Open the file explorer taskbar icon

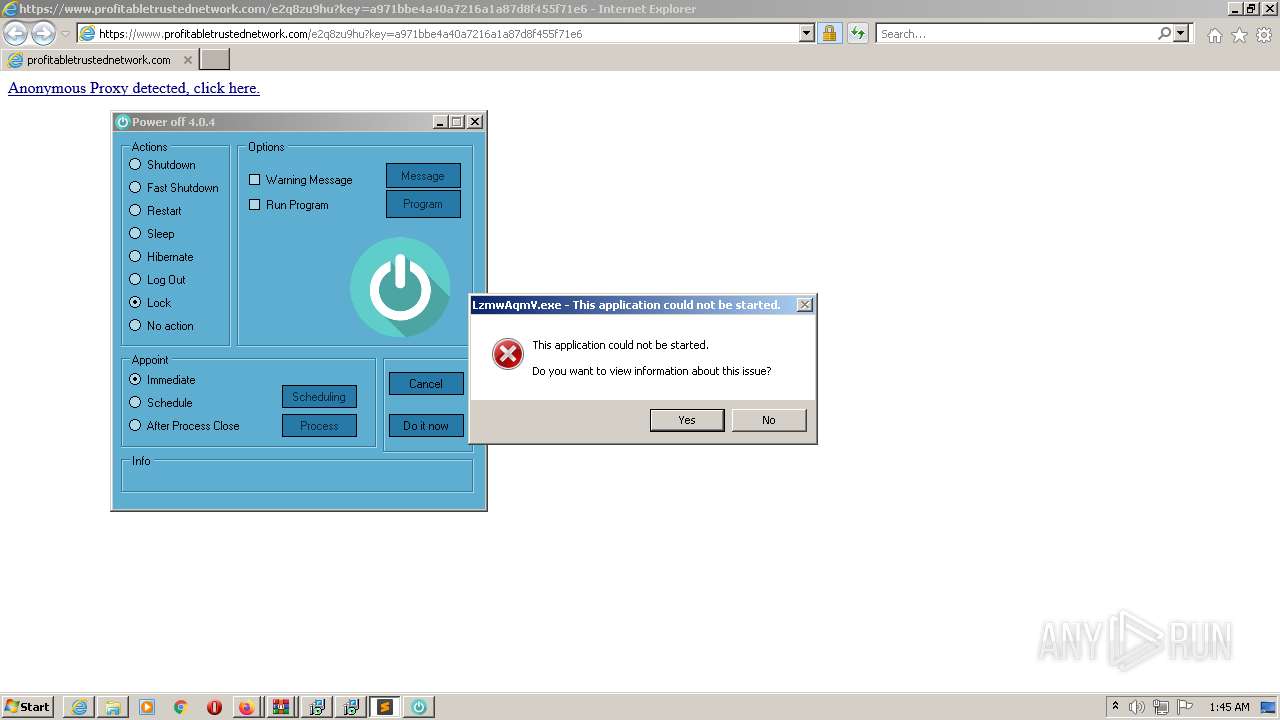point(113,707)
